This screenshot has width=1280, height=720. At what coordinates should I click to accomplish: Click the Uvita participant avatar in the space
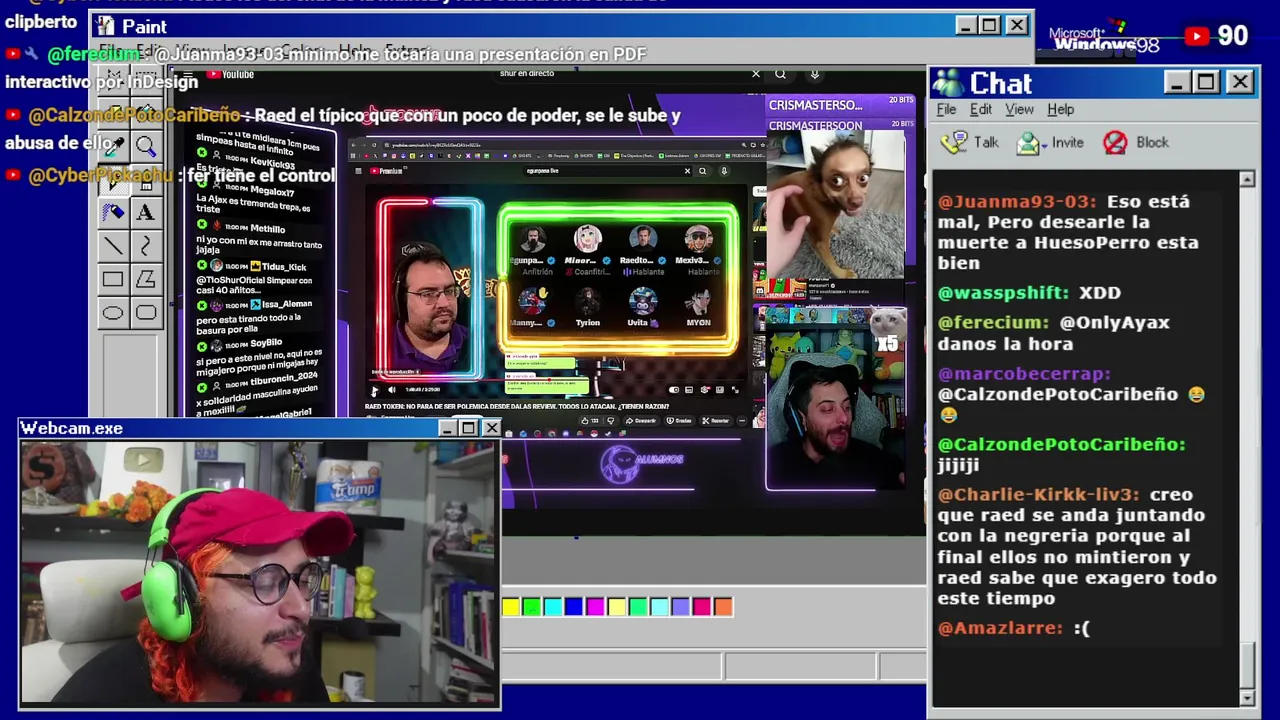click(x=642, y=301)
